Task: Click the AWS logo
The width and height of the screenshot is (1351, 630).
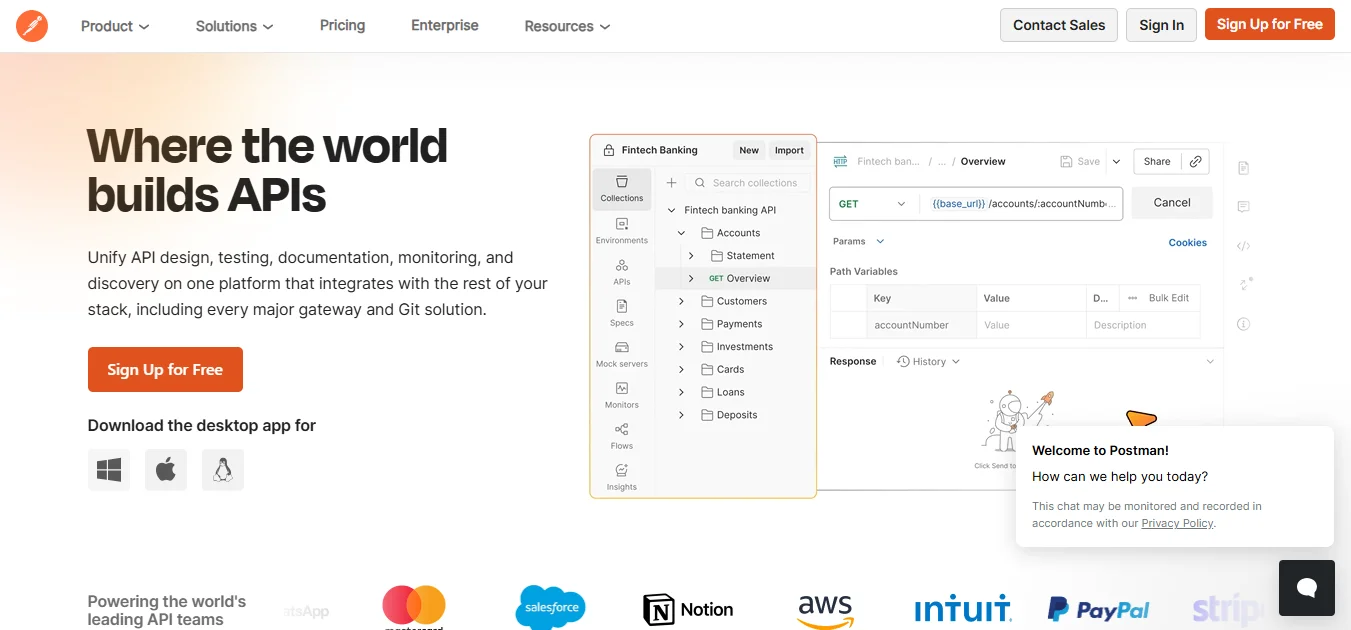Action: point(826,610)
